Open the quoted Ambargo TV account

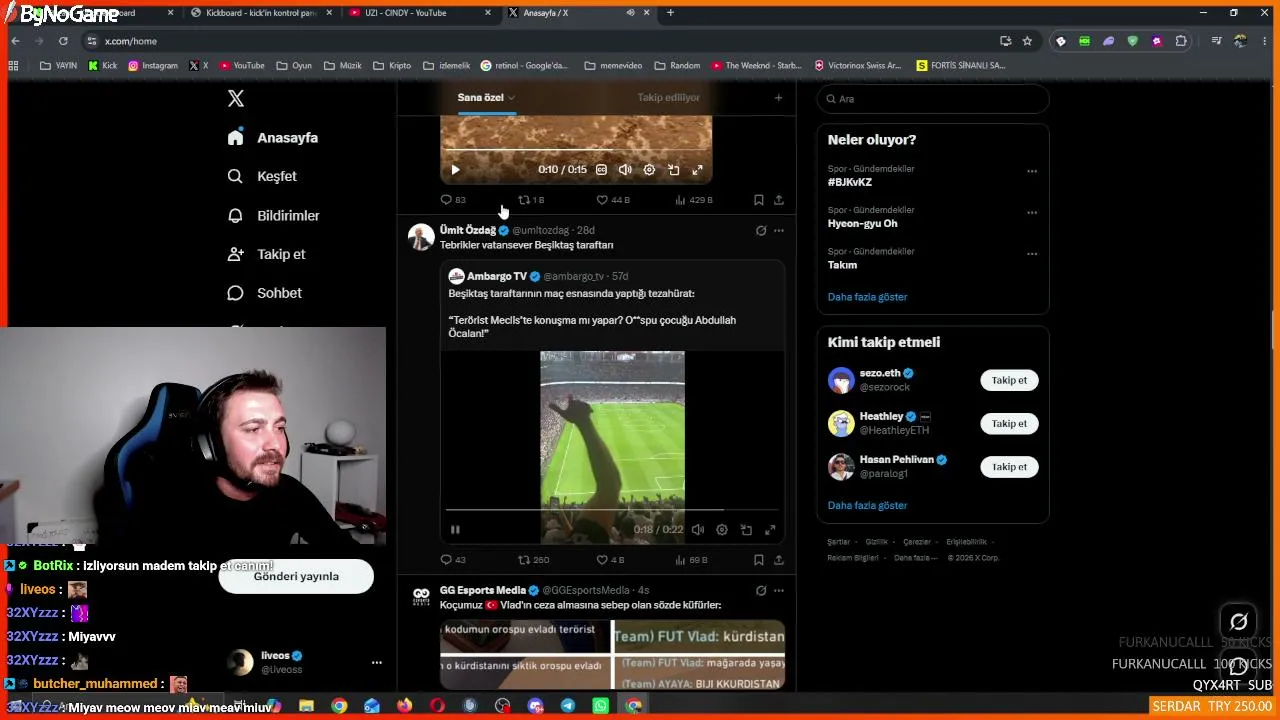[x=496, y=276]
